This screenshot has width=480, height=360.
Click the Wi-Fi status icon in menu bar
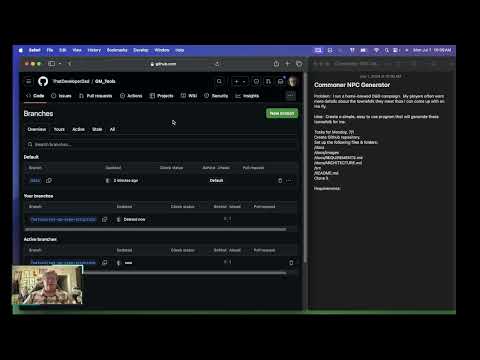[x=376, y=50]
